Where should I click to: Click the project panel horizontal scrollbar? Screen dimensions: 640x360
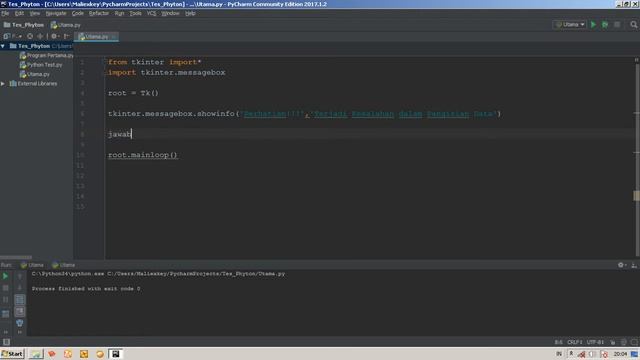pyautogui.click(x=16, y=257)
